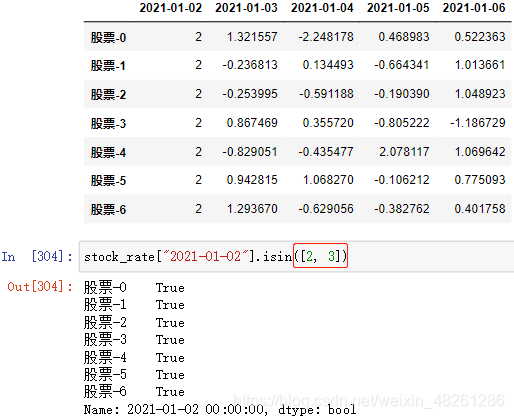Click the code input cell In [304]
Image resolution: width=514 pixels, height=419 pixels.
296,256
